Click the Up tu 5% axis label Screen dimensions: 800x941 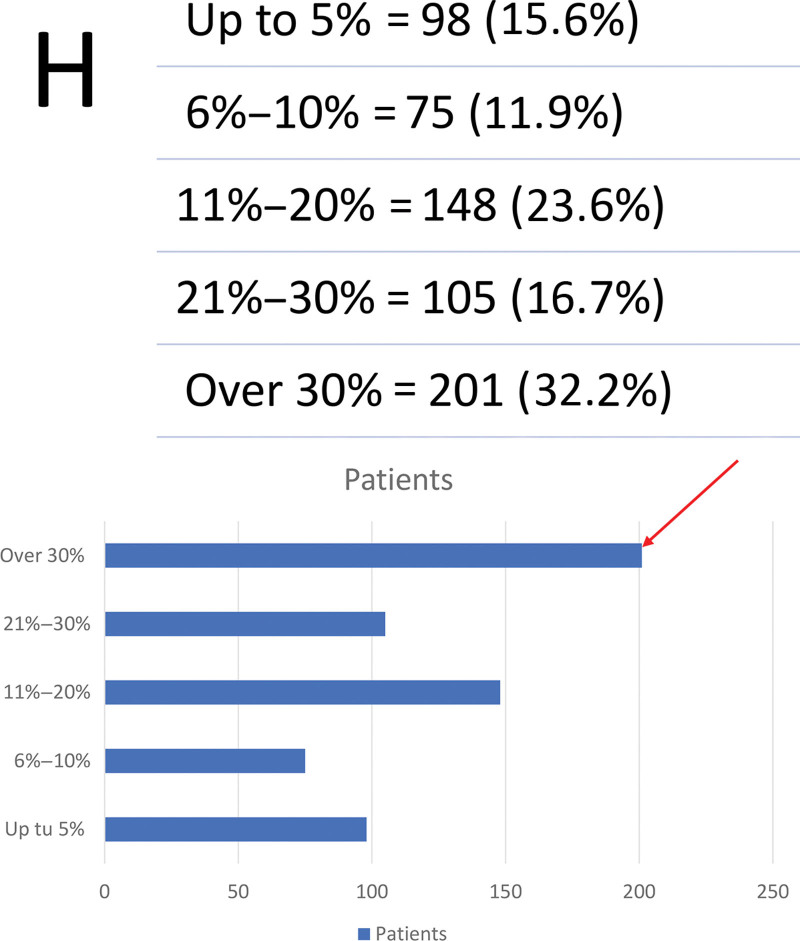pyautogui.click(x=44, y=829)
